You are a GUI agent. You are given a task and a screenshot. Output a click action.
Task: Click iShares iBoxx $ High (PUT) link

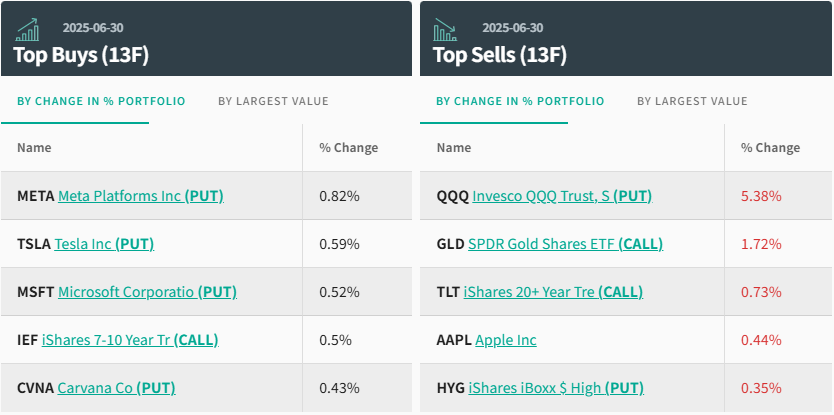(554, 388)
